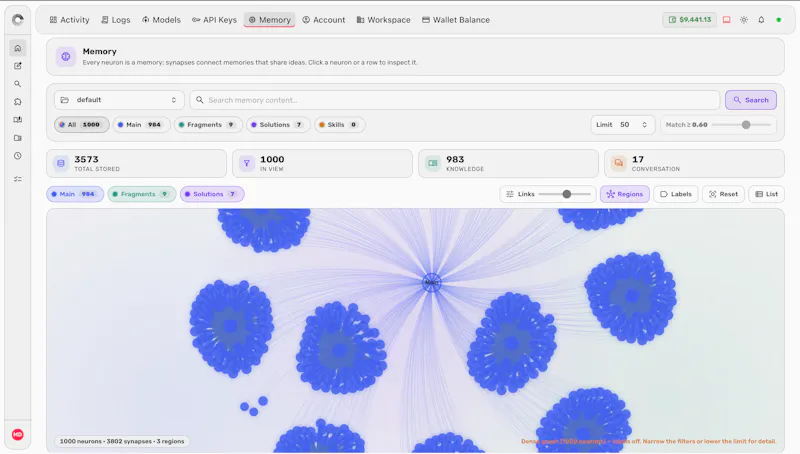Click the In View funnel icon
The image size is (800, 454).
(x=246, y=163)
